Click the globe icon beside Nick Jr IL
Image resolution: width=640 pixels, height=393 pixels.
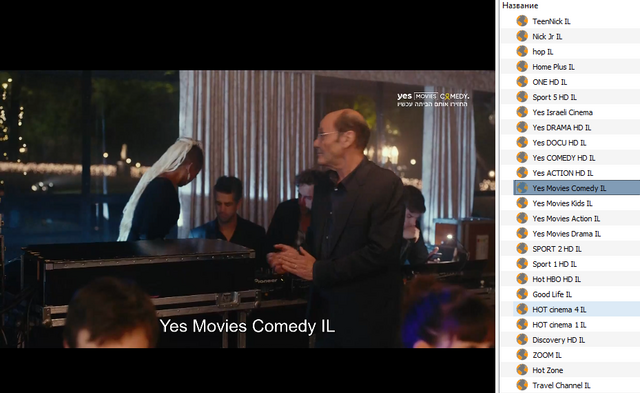pyautogui.click(x=522, y=36)
